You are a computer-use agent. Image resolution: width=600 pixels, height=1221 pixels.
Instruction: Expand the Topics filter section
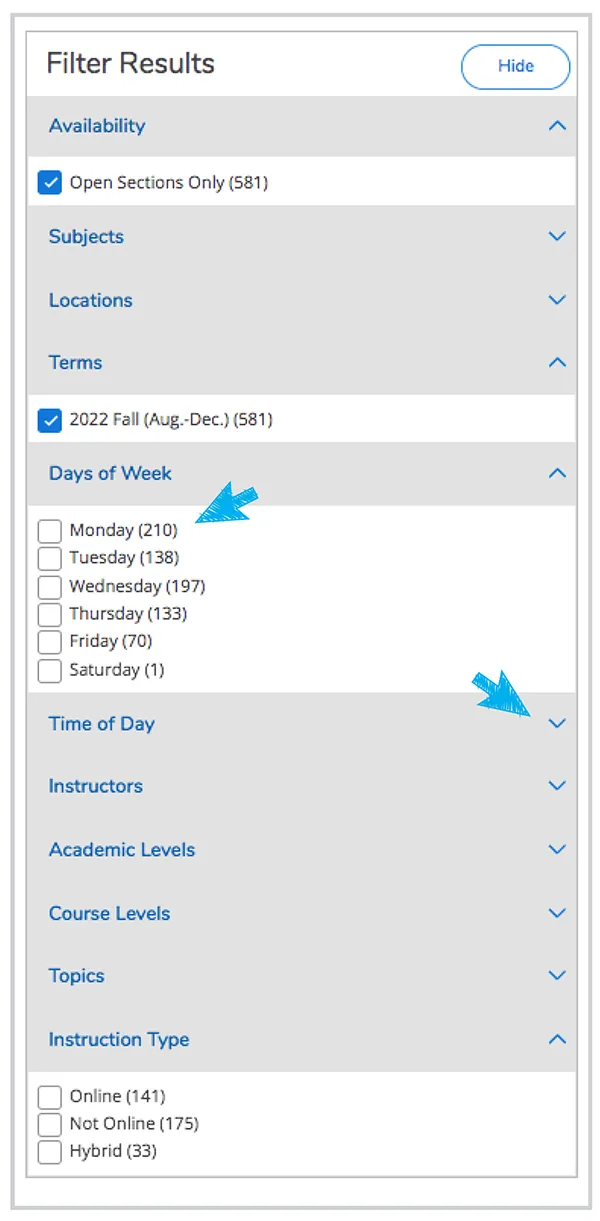coord(557,975)
